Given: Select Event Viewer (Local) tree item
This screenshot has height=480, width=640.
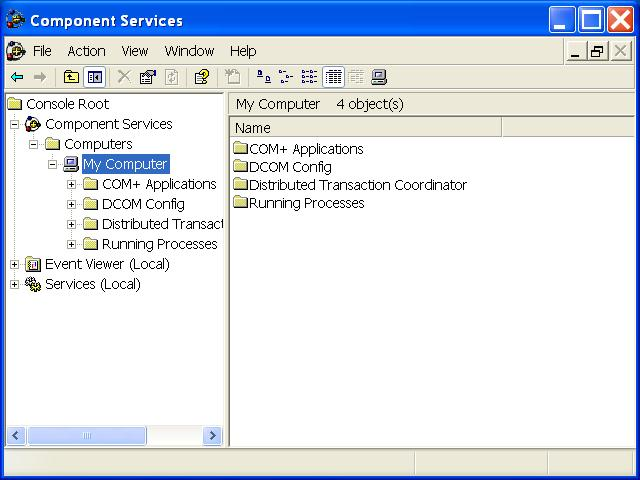Looking at the screenshot, I should 107,264.
